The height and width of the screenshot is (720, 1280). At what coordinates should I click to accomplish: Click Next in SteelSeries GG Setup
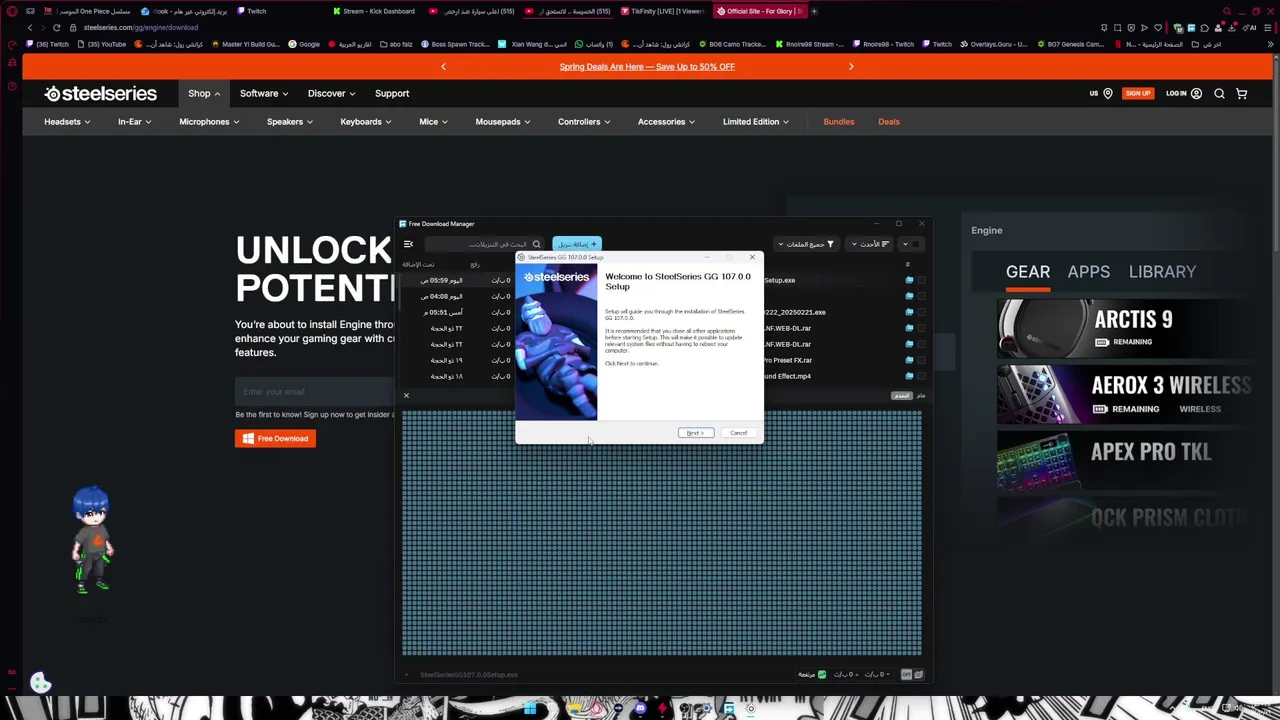(695, 433)
